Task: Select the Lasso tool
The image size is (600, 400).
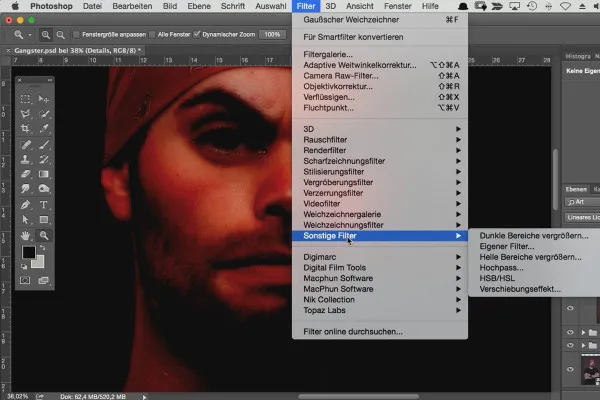Action: pyautogui.click(x=25, y=114)
